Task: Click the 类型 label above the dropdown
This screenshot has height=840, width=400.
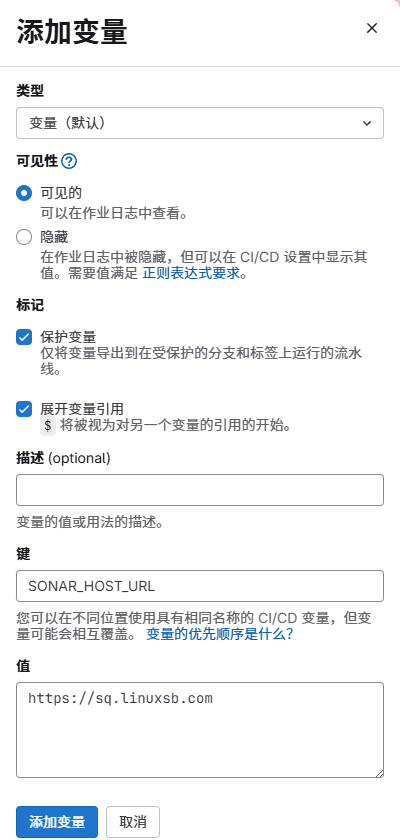Action: click(30, 91)
